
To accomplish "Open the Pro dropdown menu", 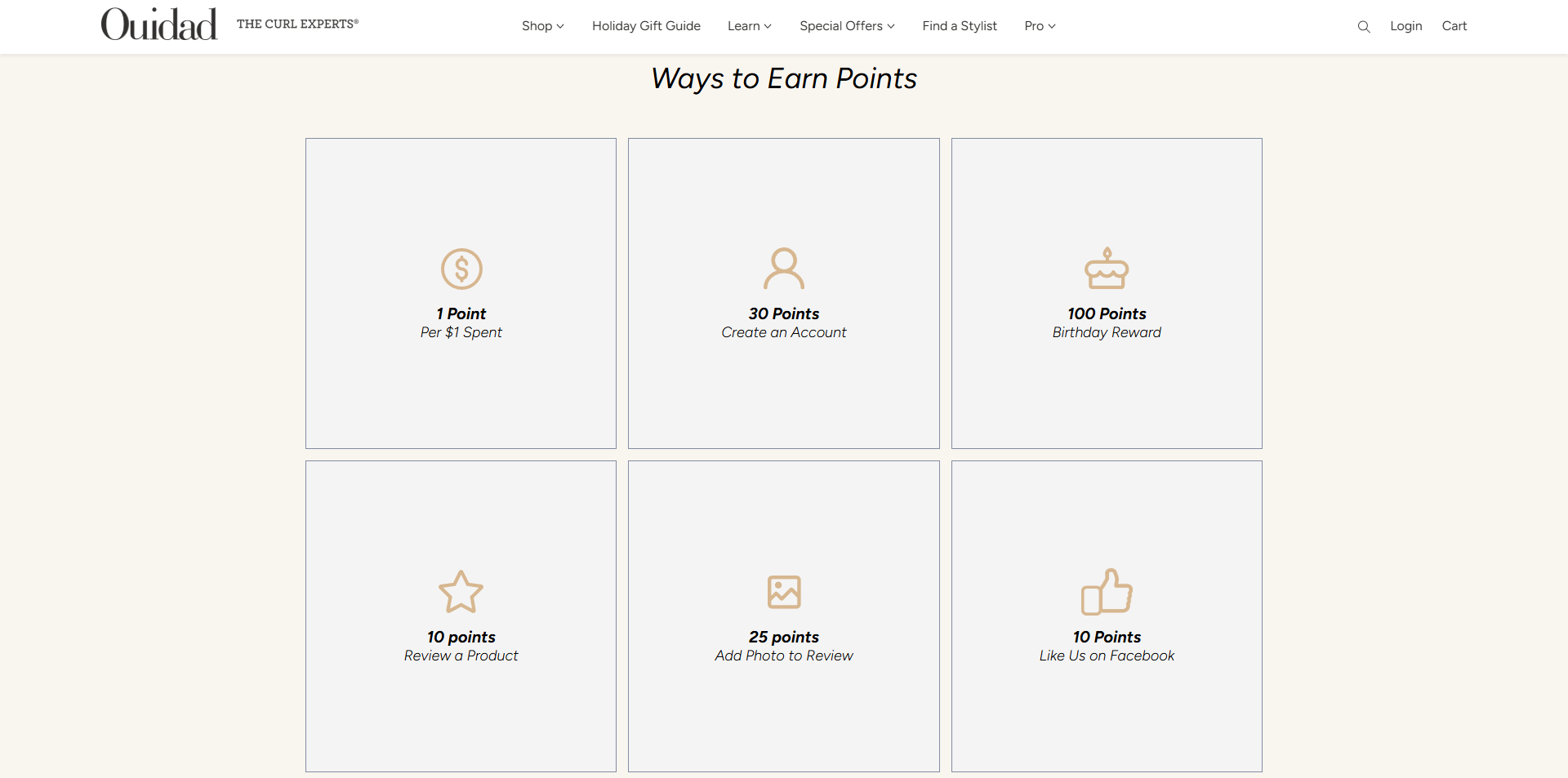I will coord(1040,26).
